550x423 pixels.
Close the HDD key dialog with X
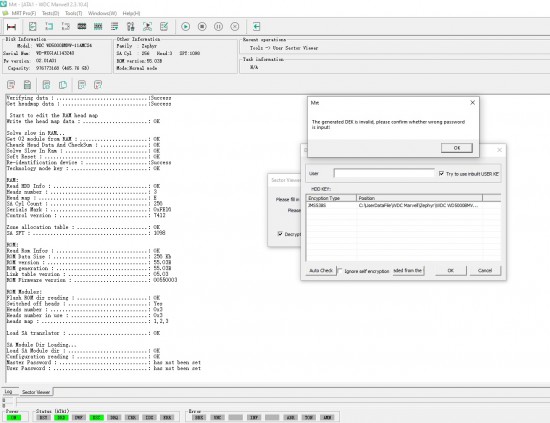(x=499, y=150)
